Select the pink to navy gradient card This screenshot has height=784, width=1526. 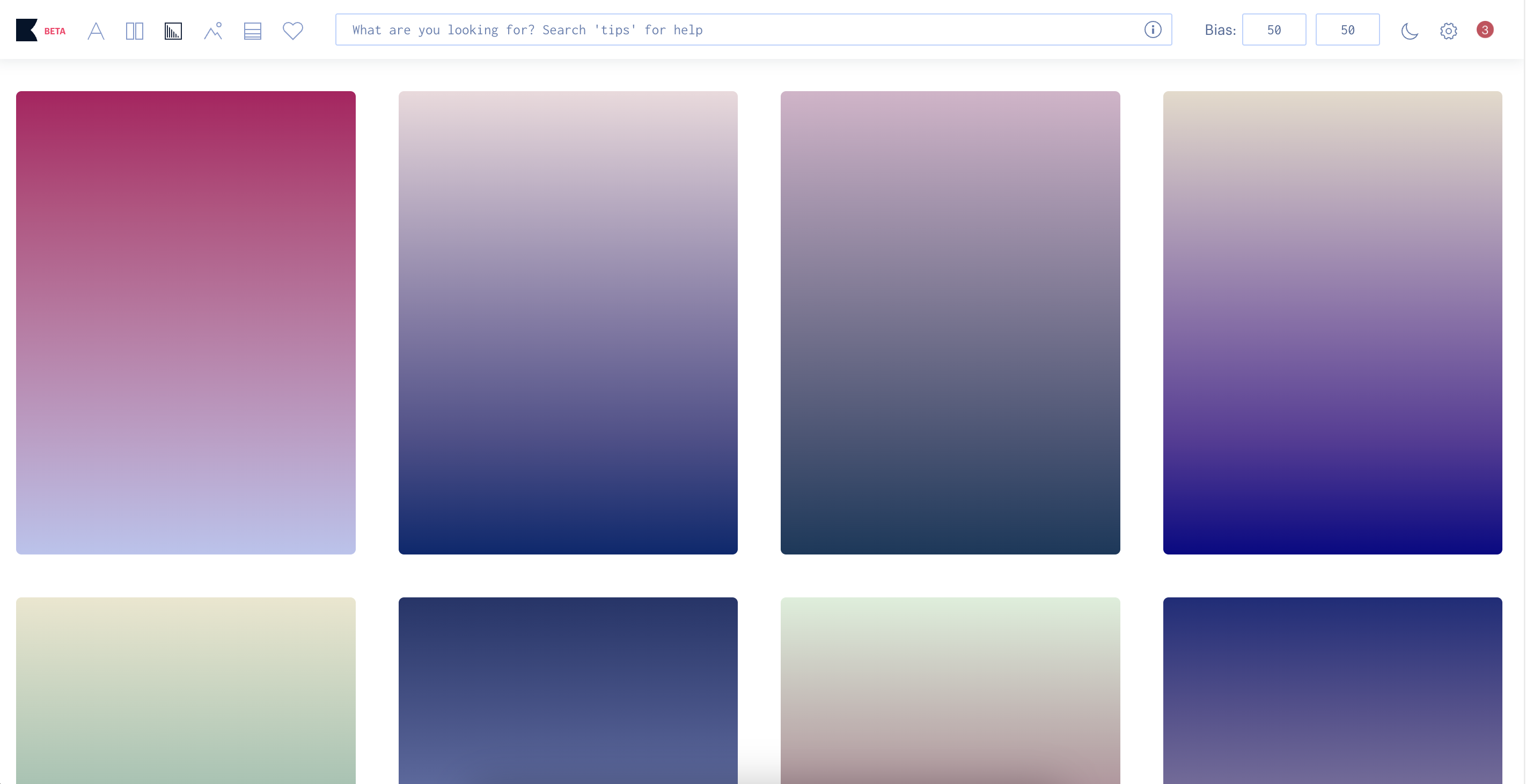pos(568,323)
